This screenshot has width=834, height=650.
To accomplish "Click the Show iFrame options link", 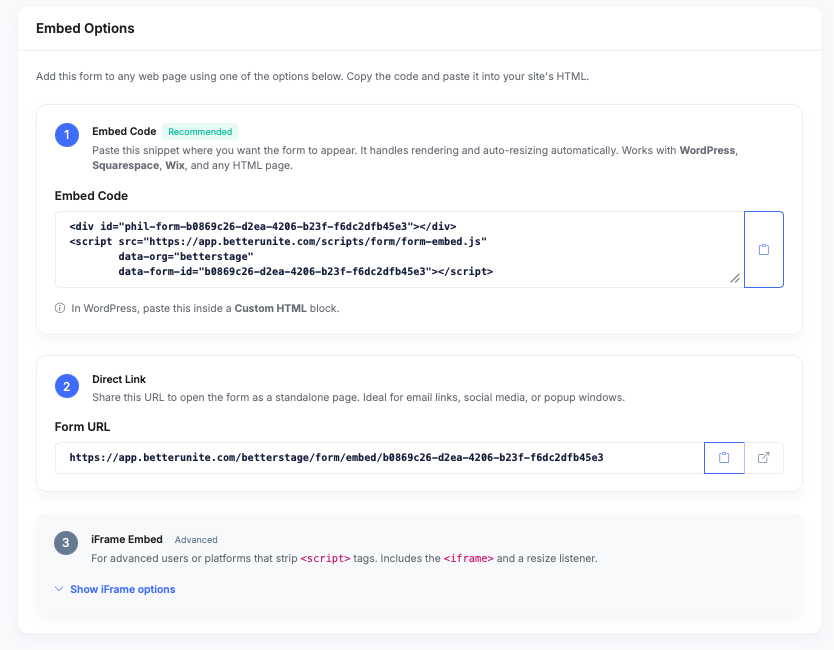I will 122,589.
